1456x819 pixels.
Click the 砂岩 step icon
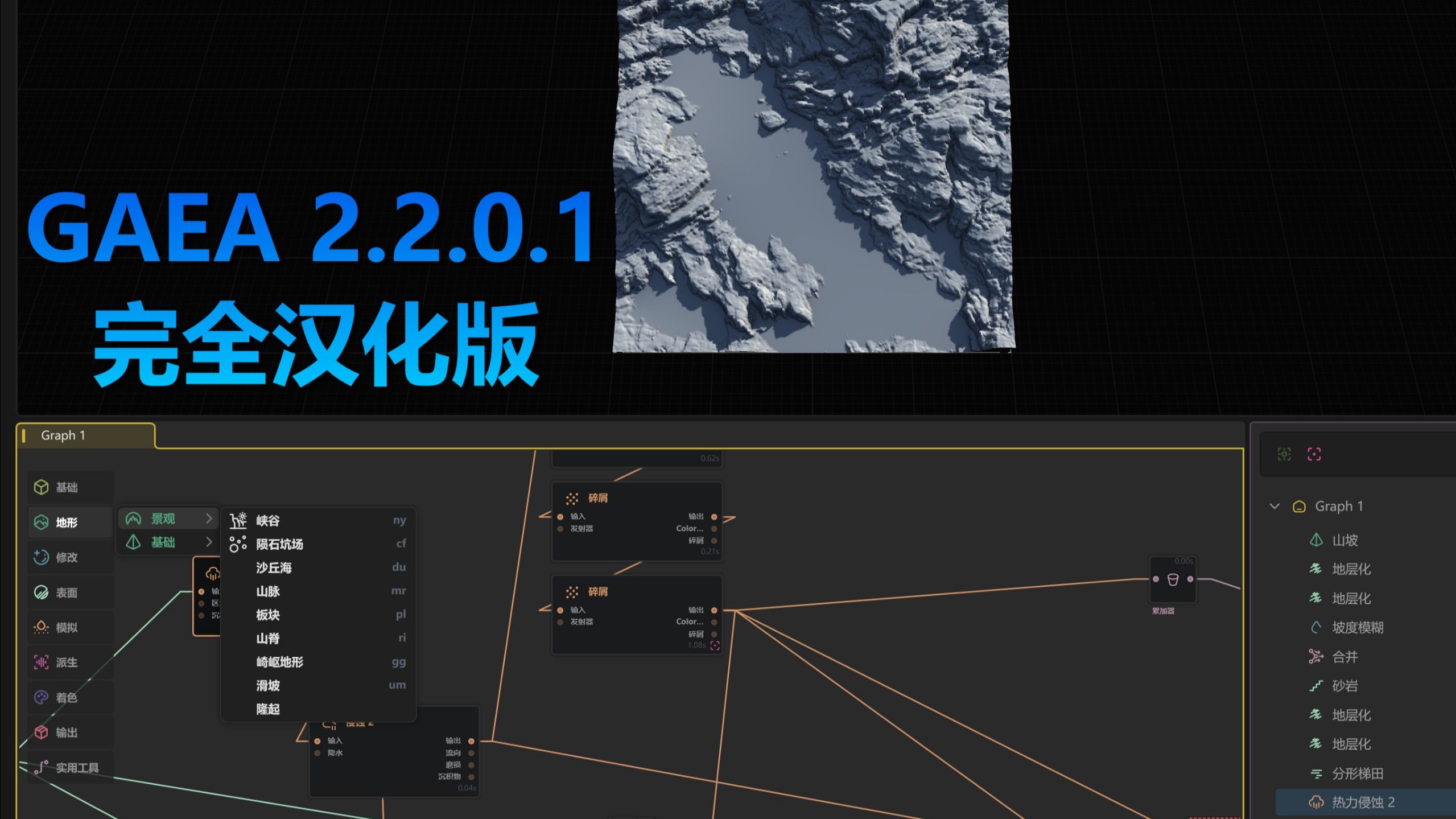pos(1315,686)
